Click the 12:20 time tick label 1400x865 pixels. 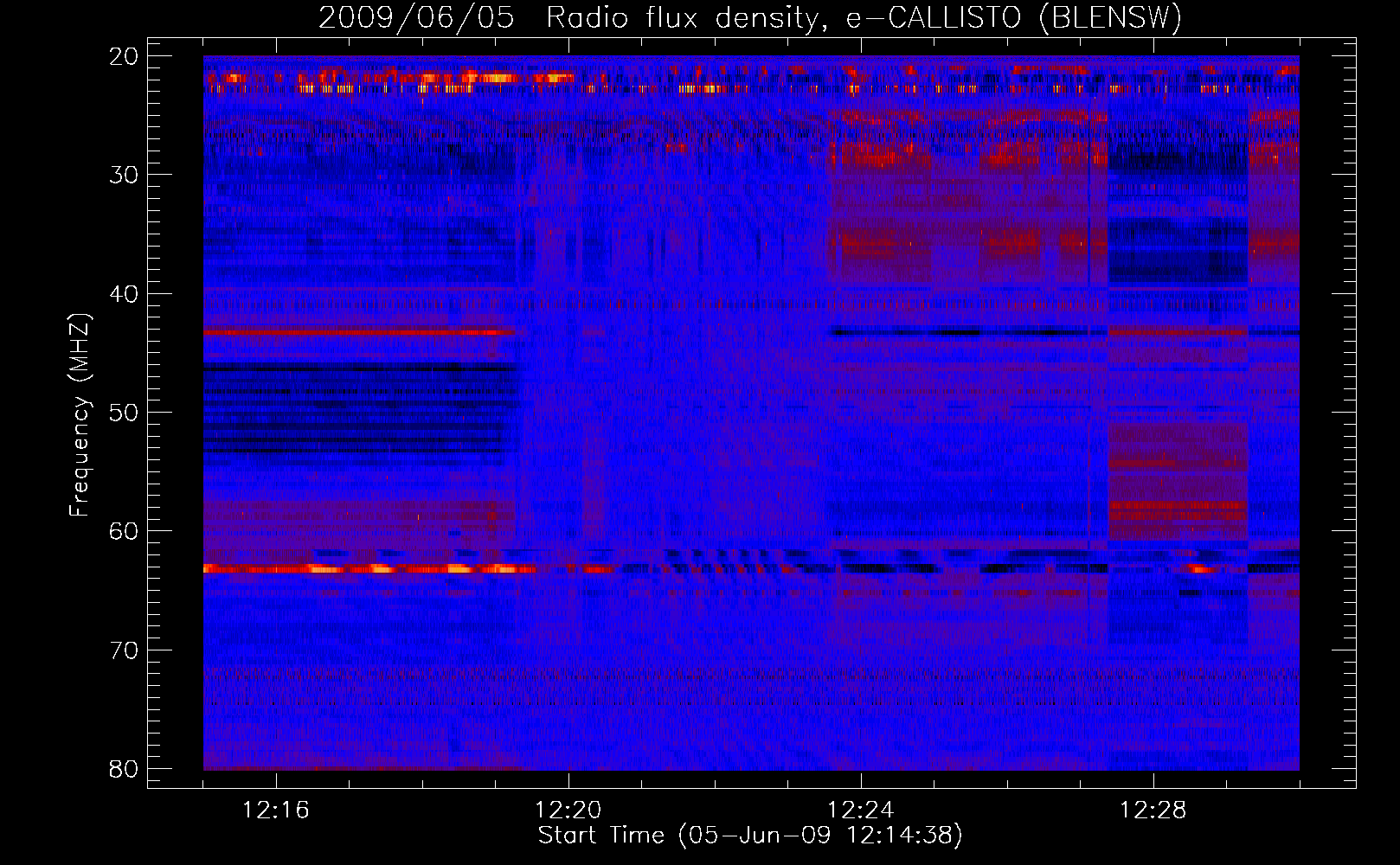568,811
